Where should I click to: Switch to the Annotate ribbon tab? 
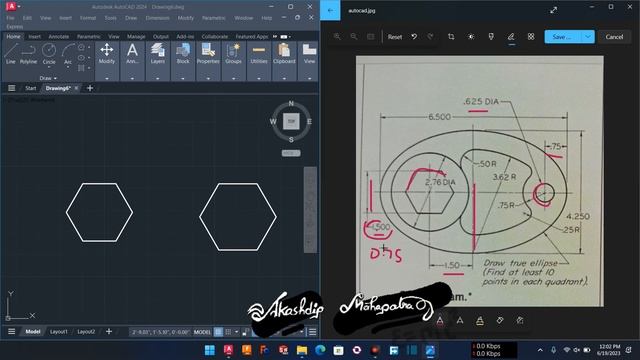click(x=59, y=37)
